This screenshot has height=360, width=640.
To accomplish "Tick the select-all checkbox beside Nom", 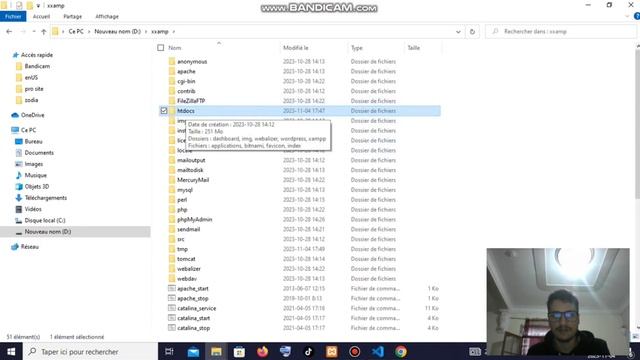I will pos(161,48).
